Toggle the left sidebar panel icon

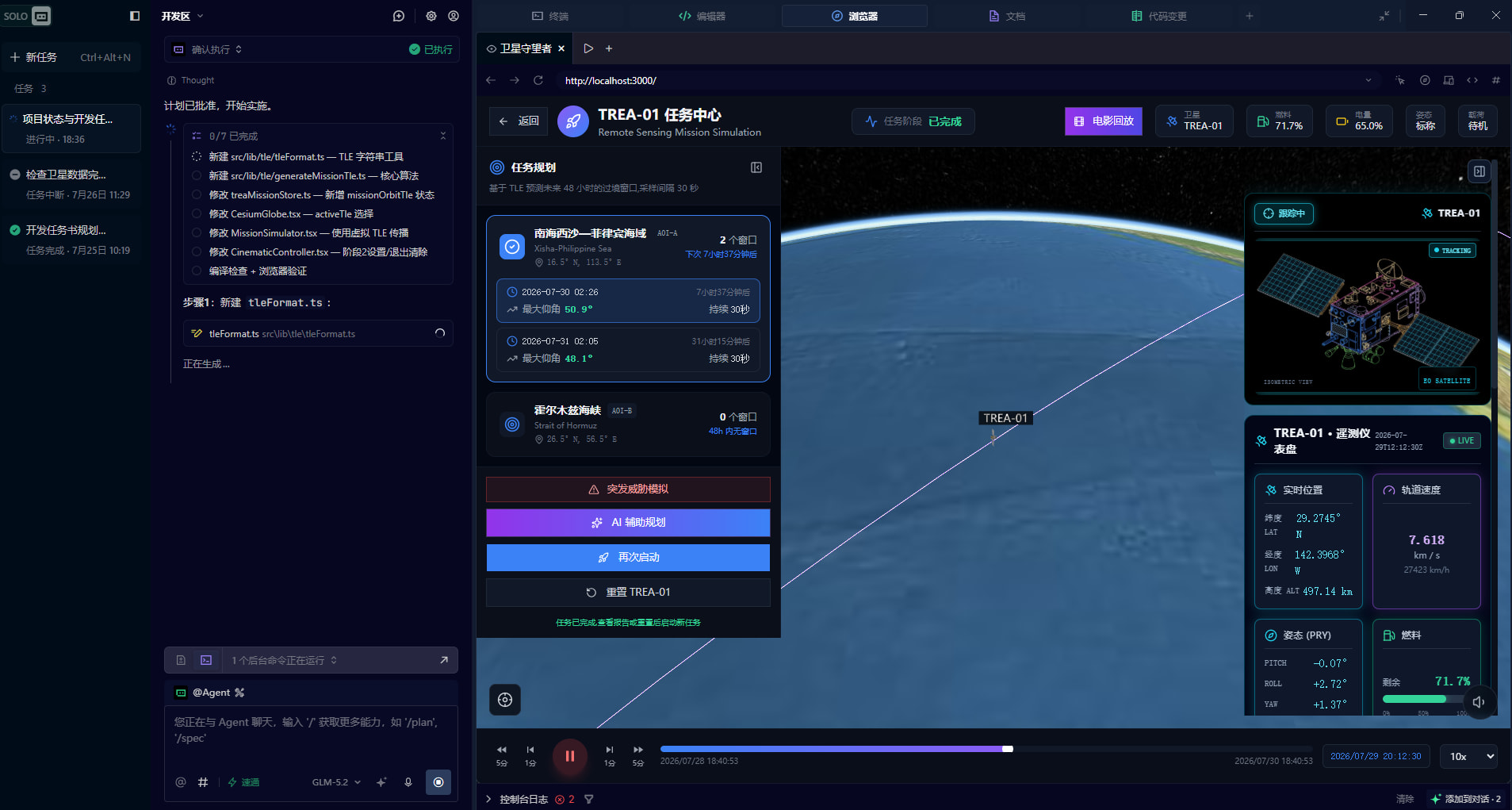pos(135,16)
